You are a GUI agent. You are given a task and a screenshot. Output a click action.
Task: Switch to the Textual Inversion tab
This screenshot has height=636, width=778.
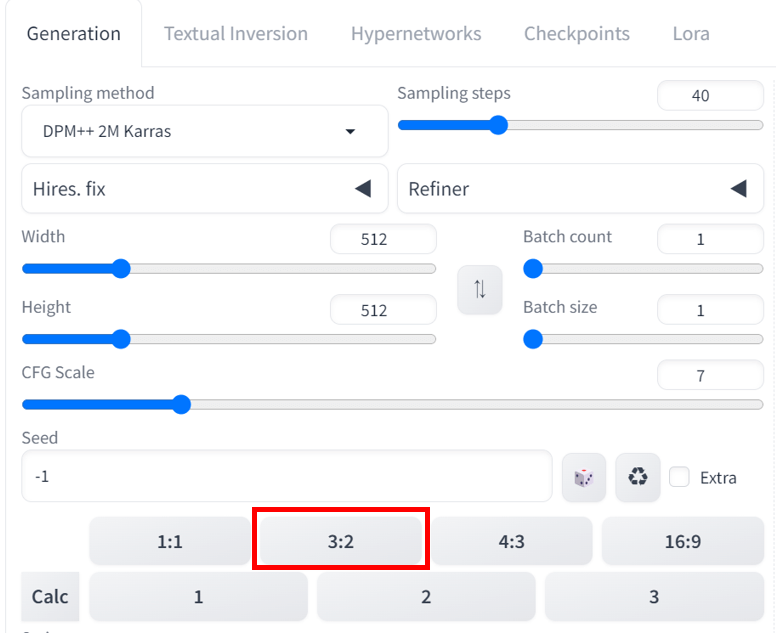(236, 34)
